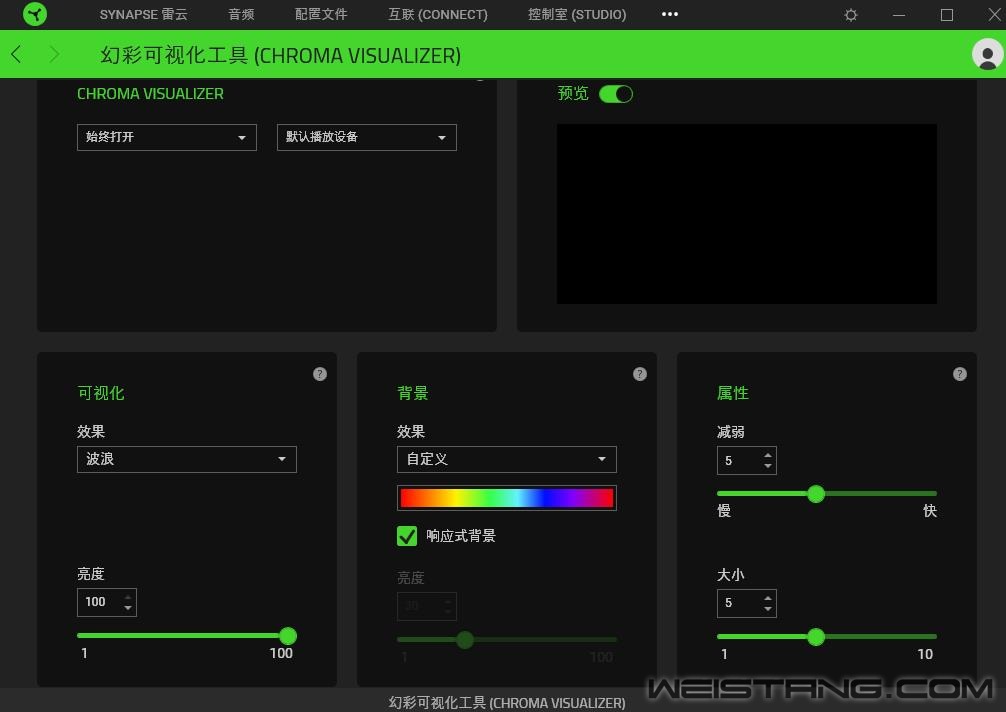1006x712 pixels.
Task: Increase the 大小 value
Action: point(768,598)
